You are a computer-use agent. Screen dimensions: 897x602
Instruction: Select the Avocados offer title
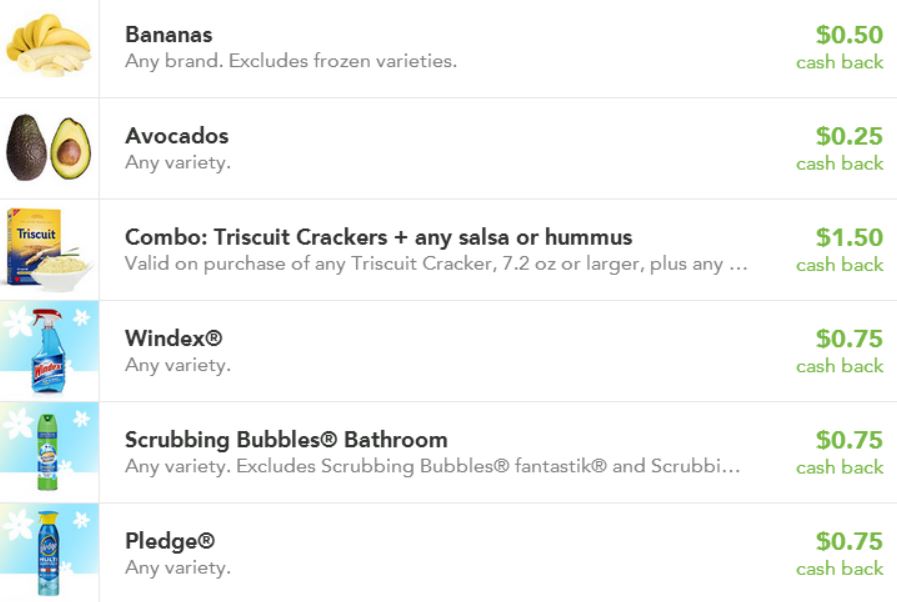[176, 136]
